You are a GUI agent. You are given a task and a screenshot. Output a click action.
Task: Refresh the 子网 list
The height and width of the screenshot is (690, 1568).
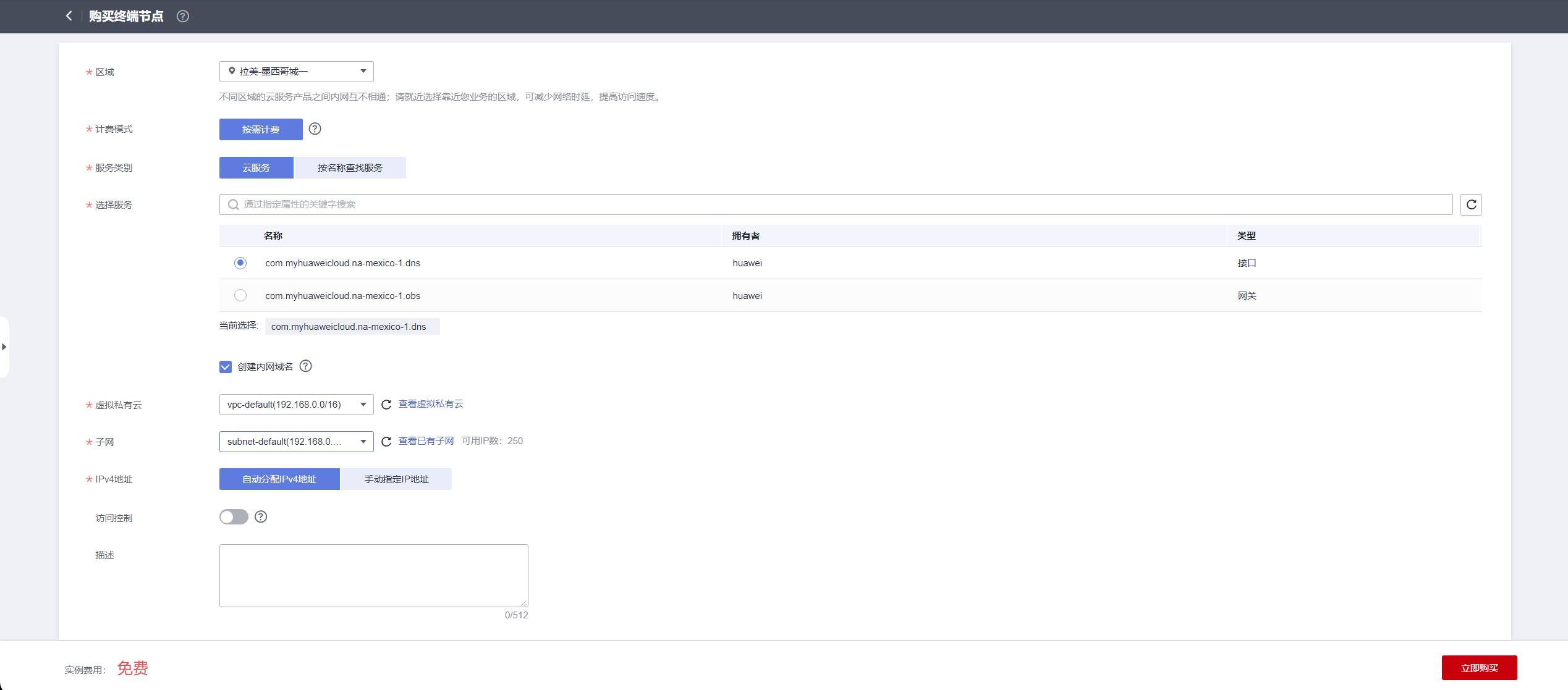[386, 442]
